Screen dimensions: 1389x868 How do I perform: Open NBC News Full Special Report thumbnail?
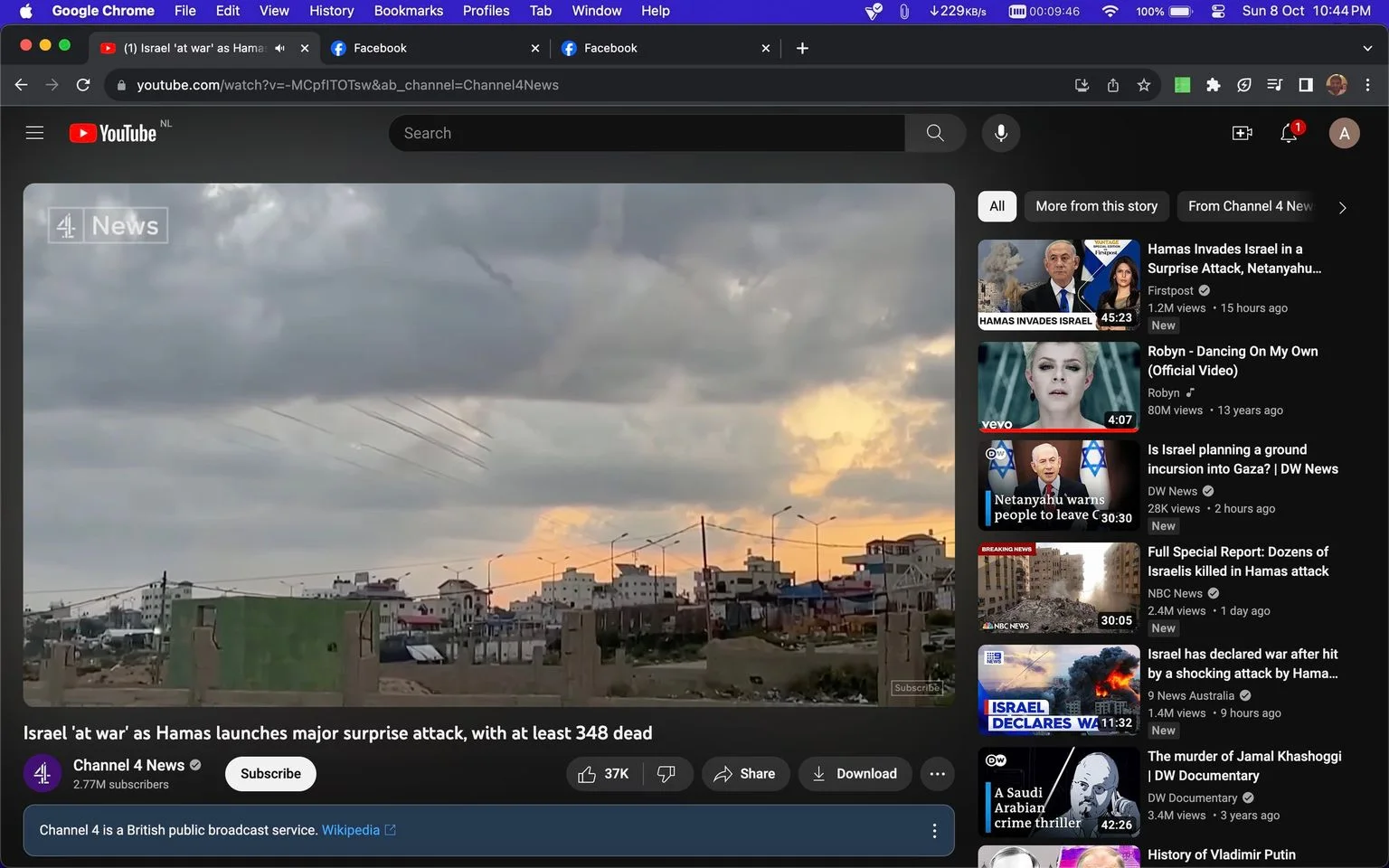coord(1059,588)
